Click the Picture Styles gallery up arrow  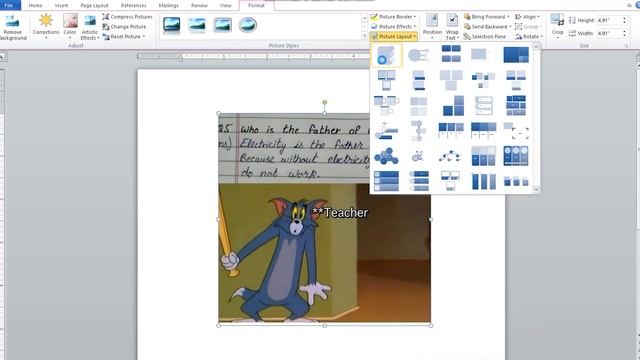click(364, 18)
